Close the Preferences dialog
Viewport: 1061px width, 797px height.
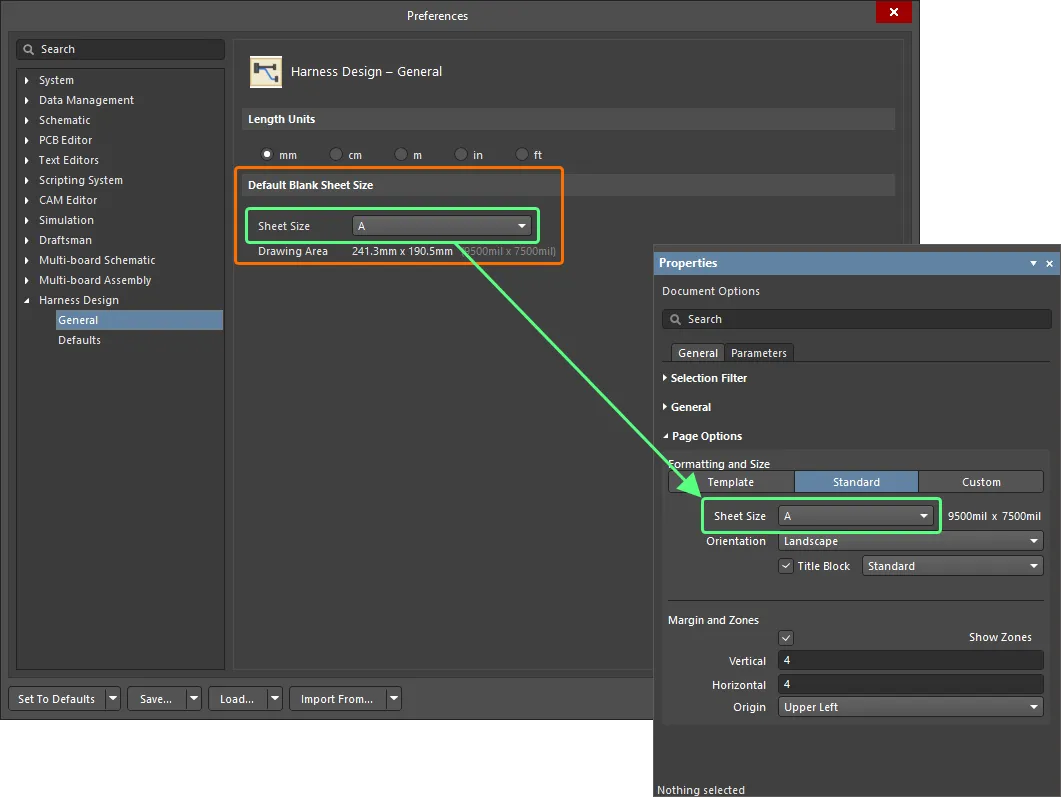pyautogui.click(x=894, y=12)
